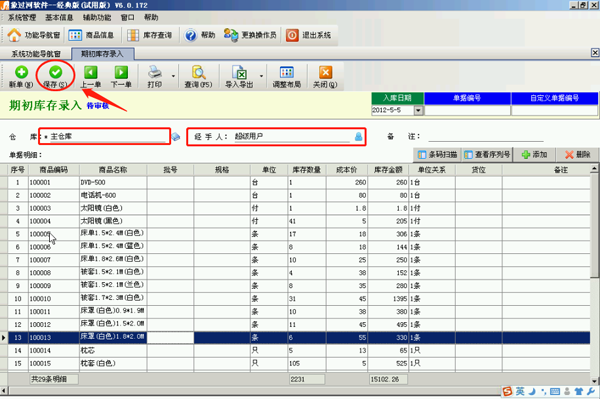Toggle the 英 language mode in IME bar

click(520, 391)
